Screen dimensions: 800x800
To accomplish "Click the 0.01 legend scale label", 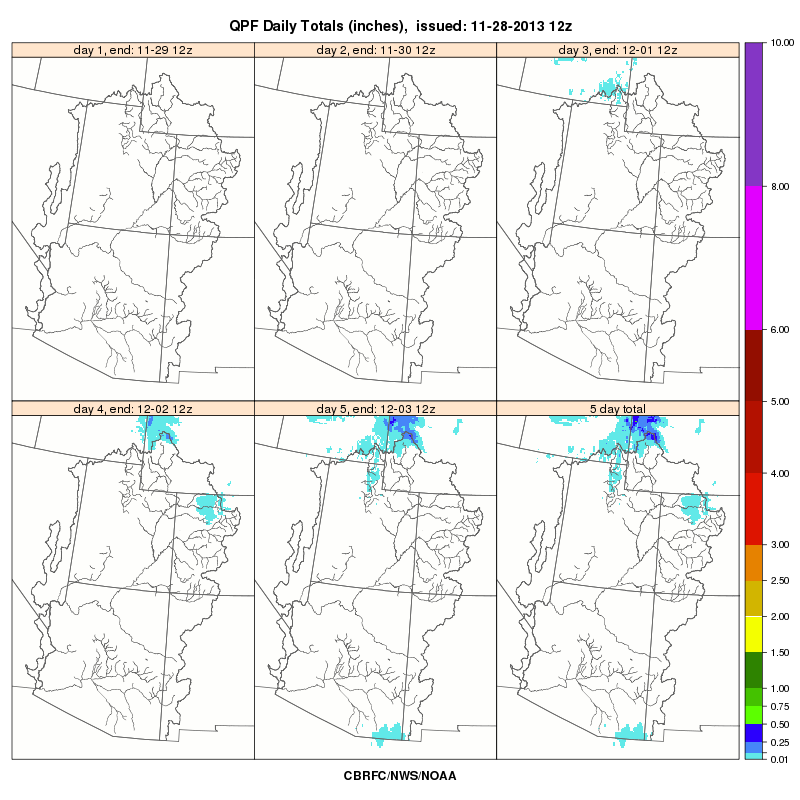I will [x=780, y=759].
